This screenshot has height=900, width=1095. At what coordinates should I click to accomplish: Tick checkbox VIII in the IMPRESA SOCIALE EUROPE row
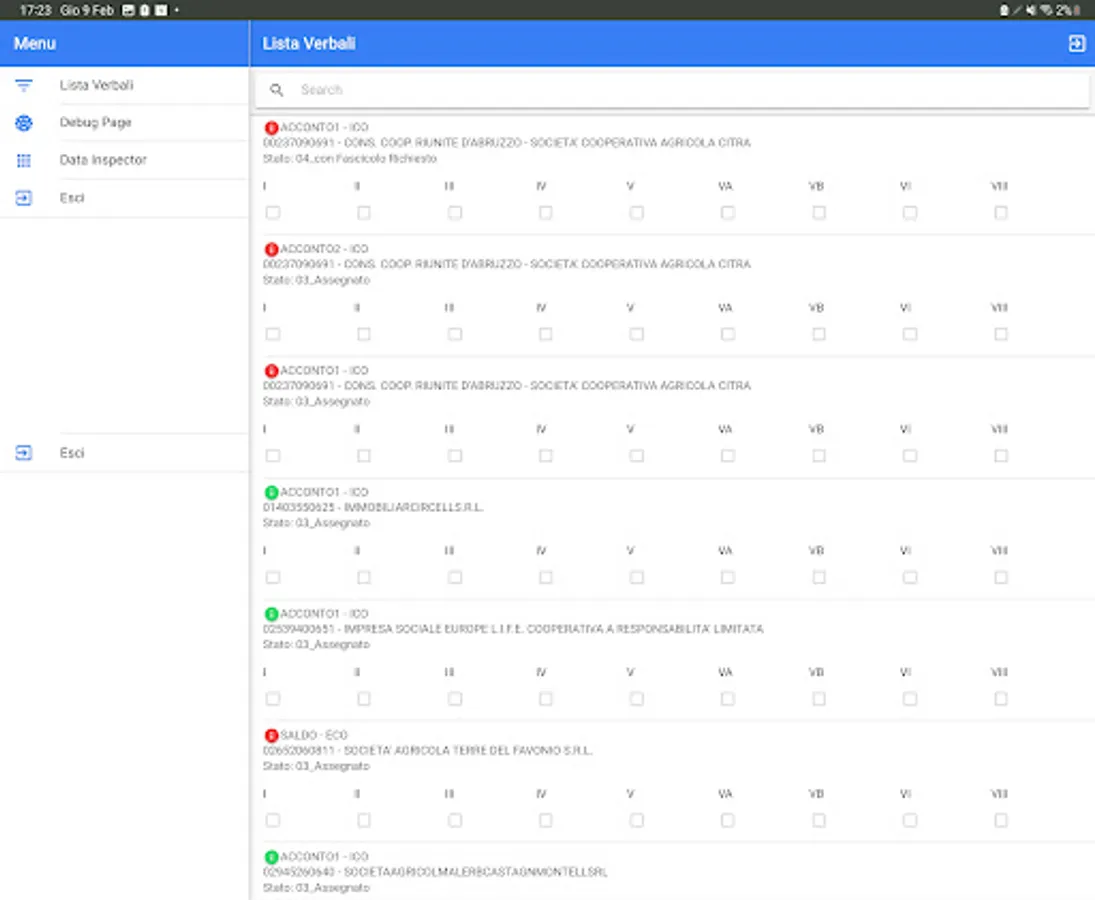1001,698
